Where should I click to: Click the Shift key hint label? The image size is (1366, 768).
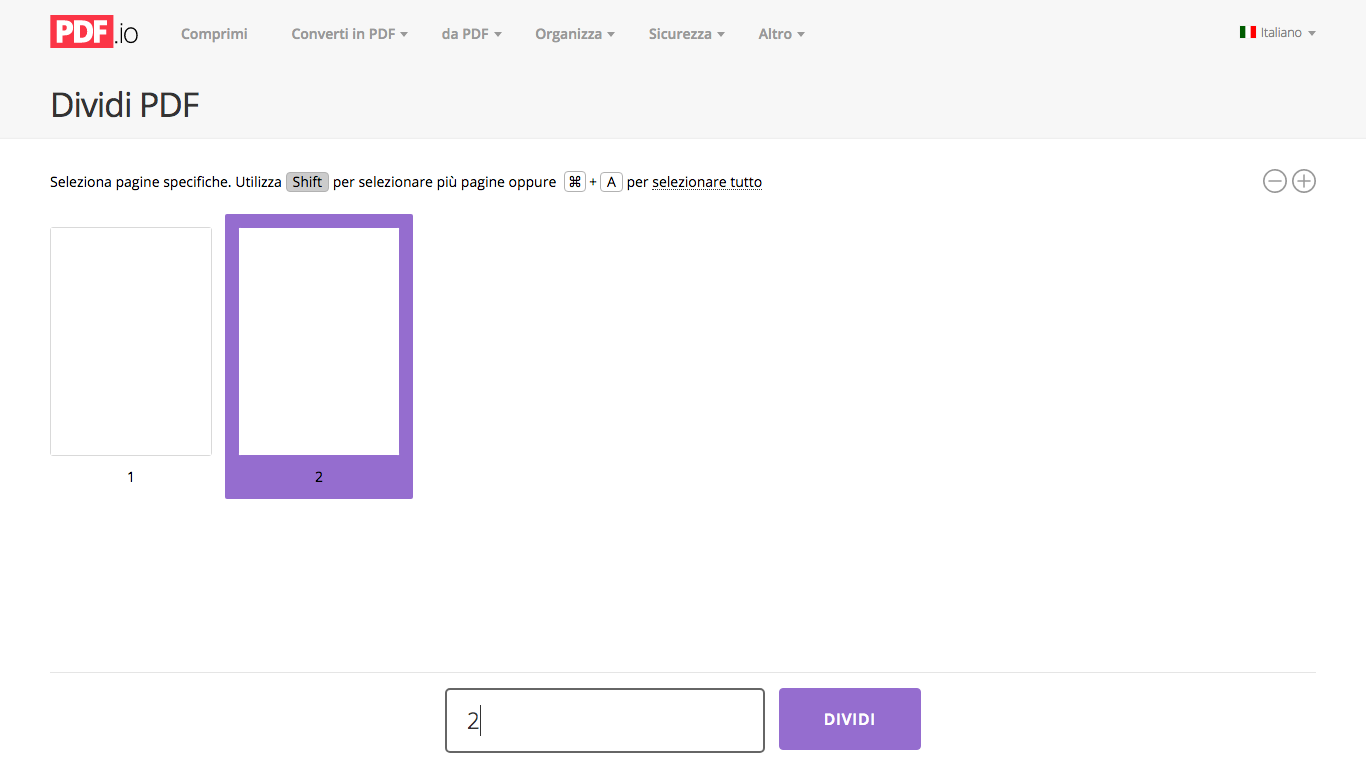307,182
